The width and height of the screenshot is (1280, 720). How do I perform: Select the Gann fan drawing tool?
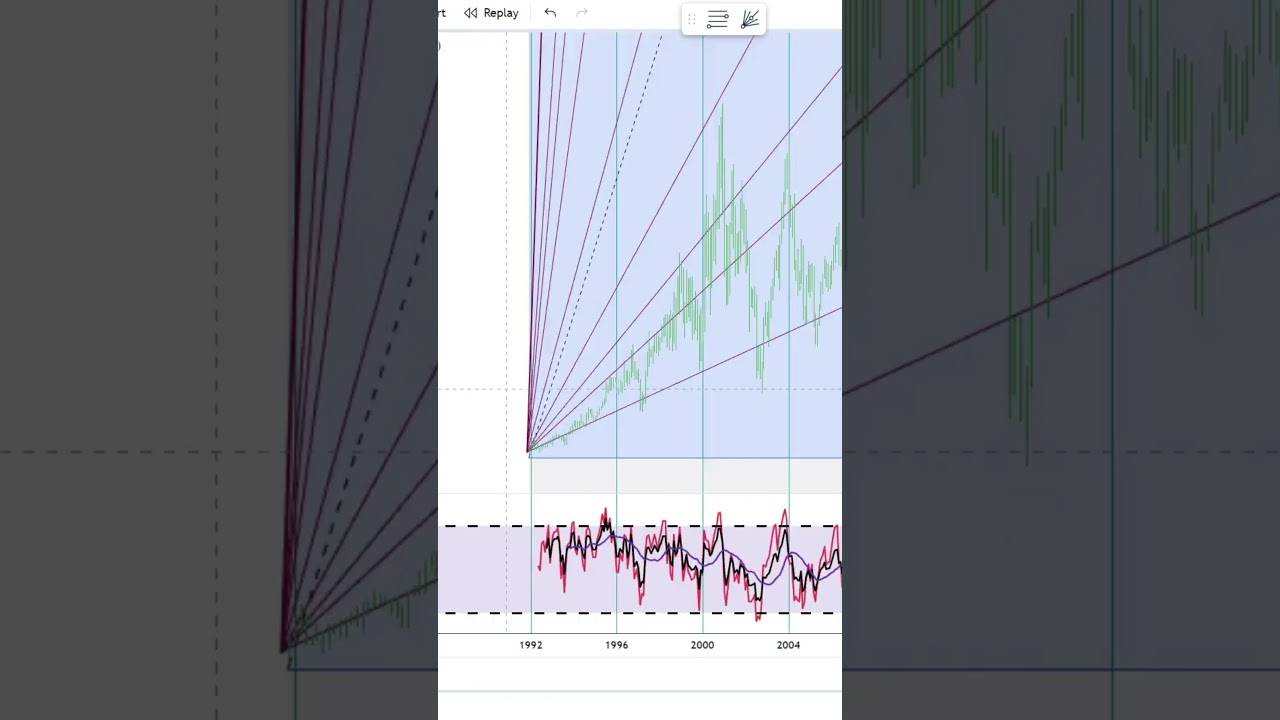click(750, 19)
